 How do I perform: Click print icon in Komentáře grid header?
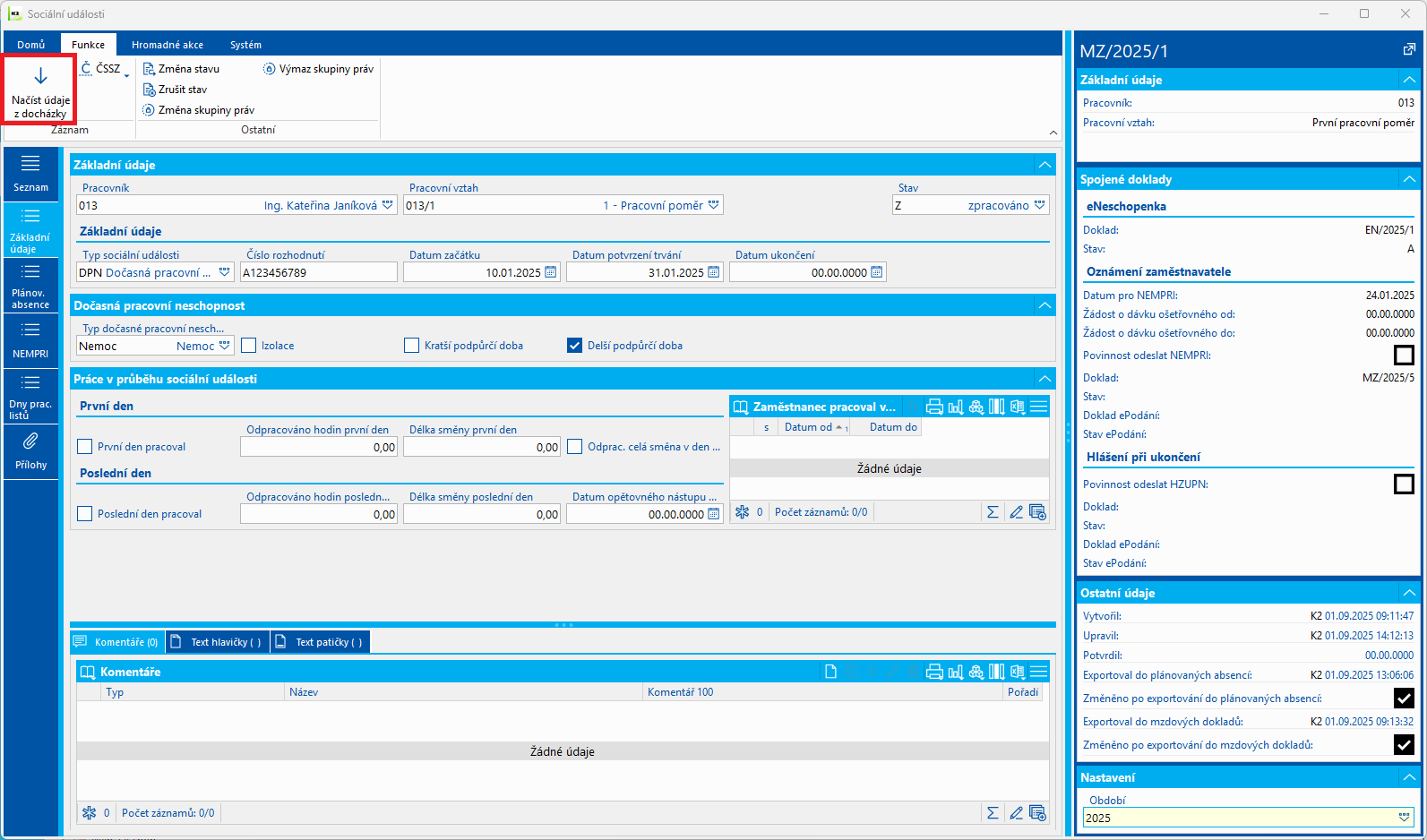[x=934, y=672]
